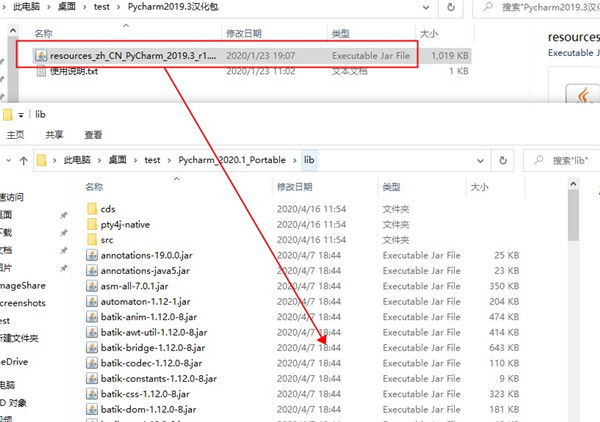The height and width of the screenshot is (422, 600).
Task: Select the resources_zh_CN_PyCharm jar file
Action: (130, 56)
